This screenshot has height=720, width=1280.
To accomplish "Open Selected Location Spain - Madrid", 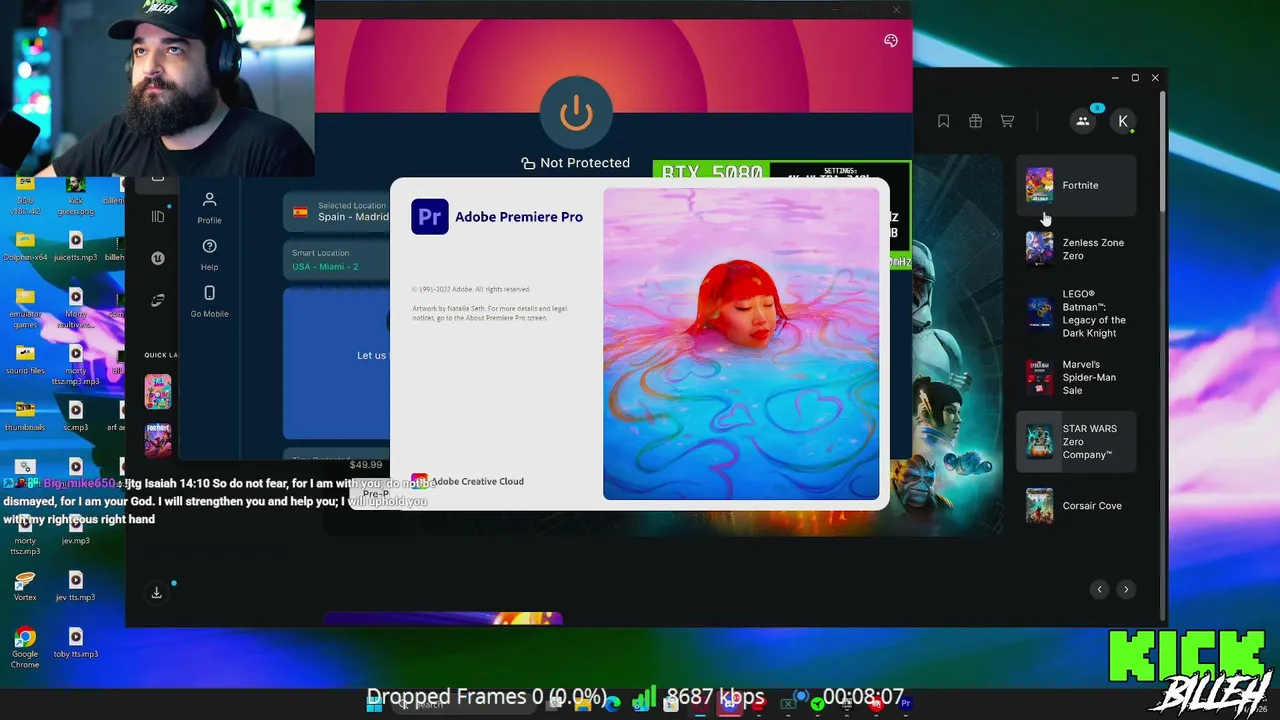I will (x=338, y=212).
